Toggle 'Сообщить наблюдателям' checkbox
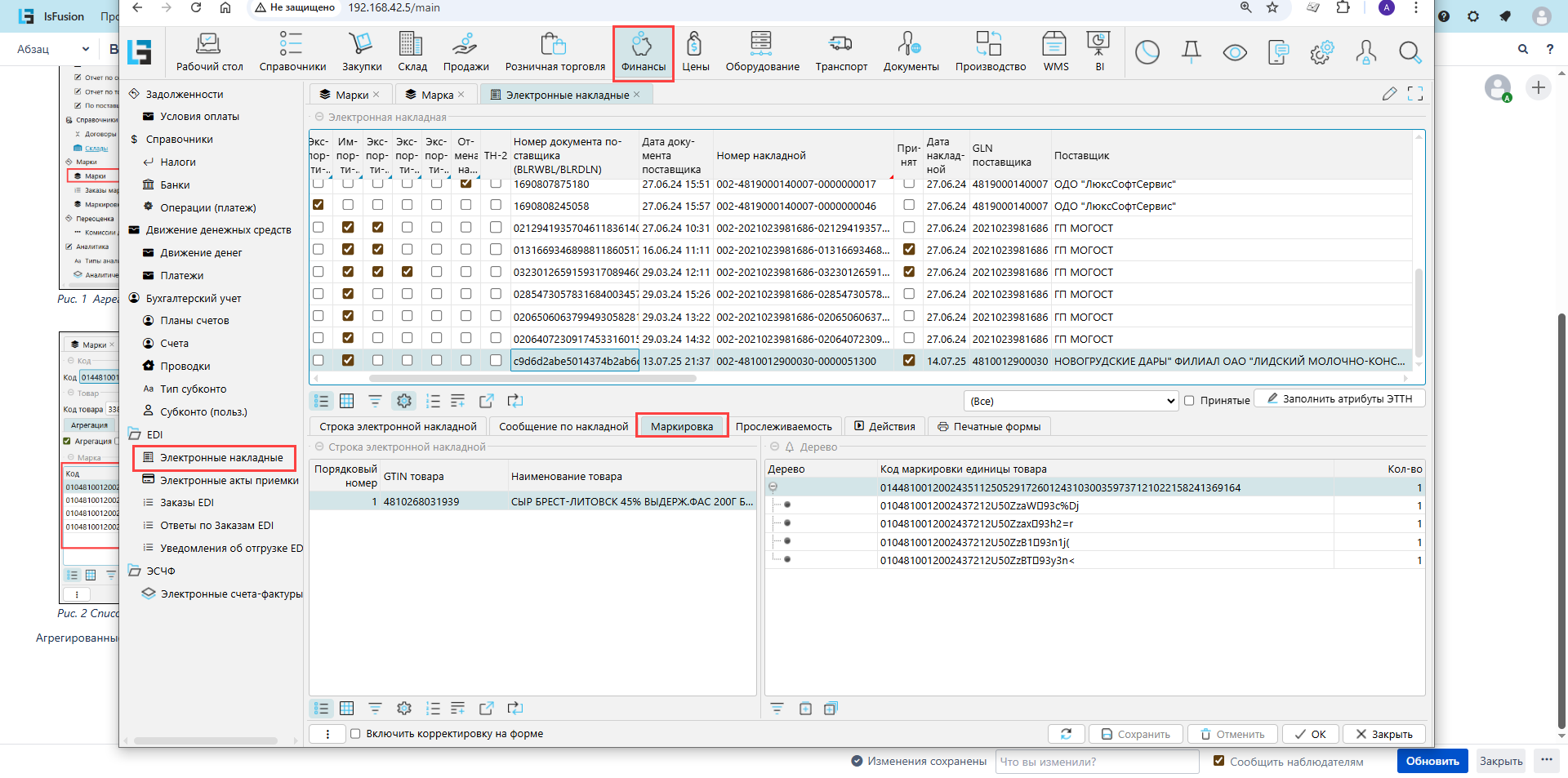The image size is (1568, 778). [x=1219, y=761]
